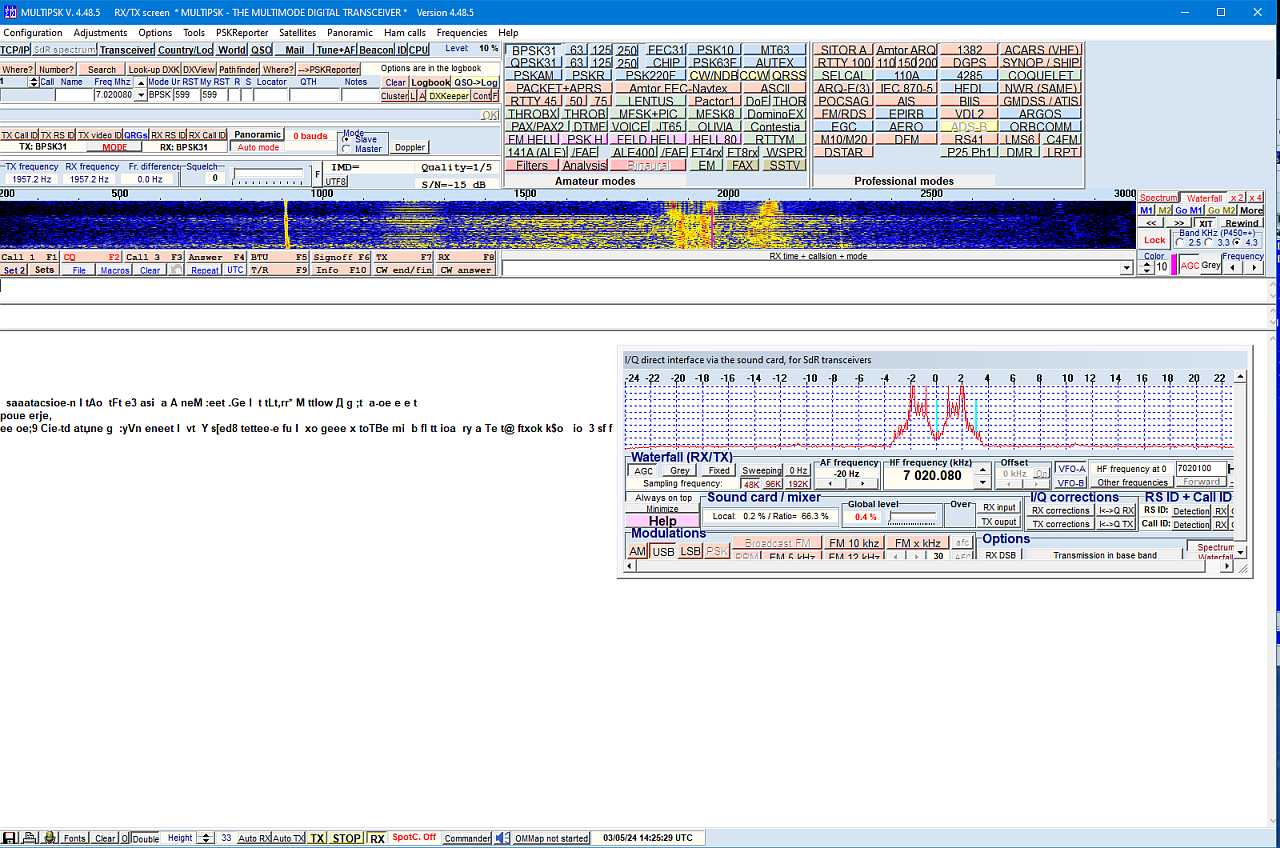Toggle waterfall AGC next to Grey
This screenshot has height=848, width=1280.
pos(1190,265)
